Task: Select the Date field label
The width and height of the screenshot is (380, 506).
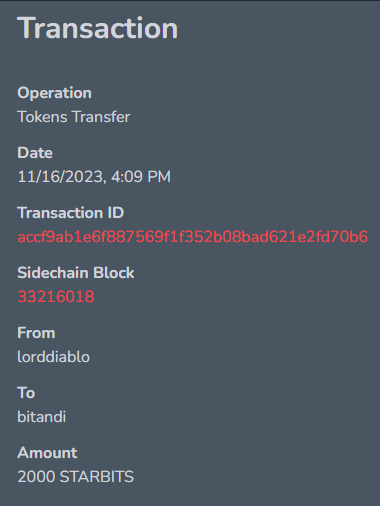Action: coord(35,153)
